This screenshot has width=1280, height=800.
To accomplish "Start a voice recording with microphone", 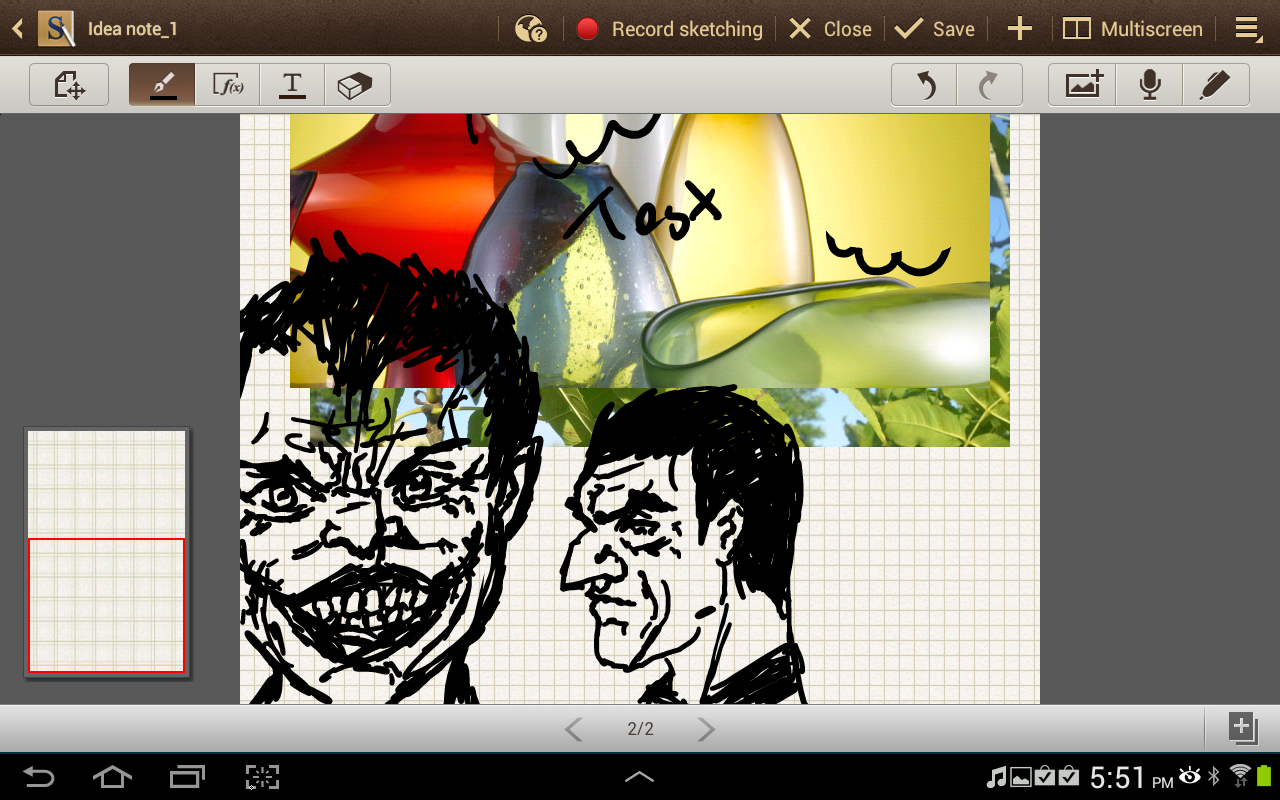I will click(x=1149, y=85).
